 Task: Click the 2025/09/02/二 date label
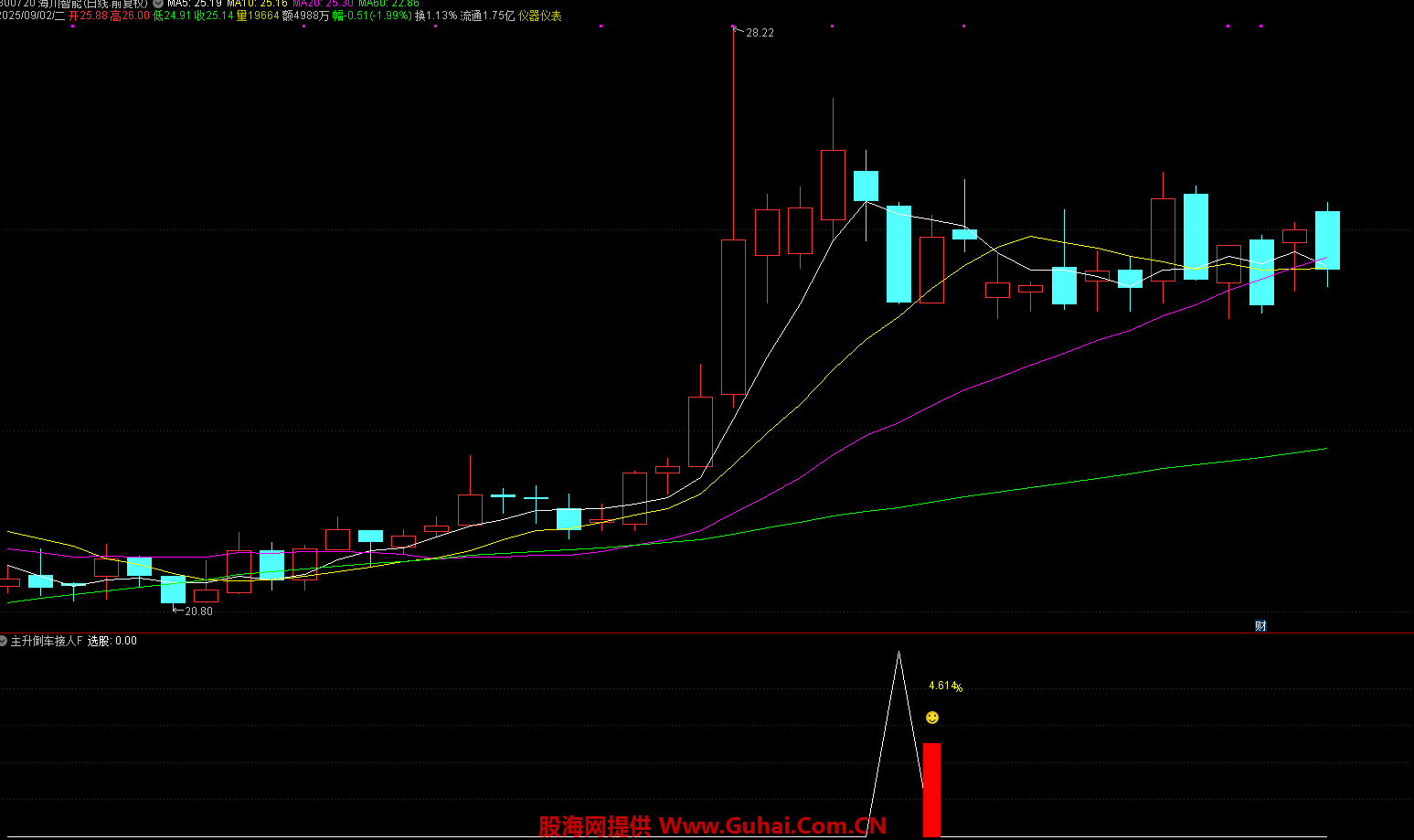click(33, 16)
